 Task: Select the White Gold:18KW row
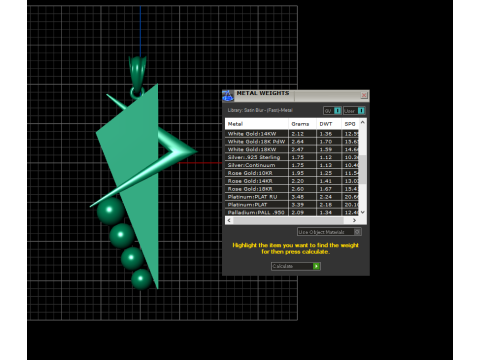(x=292, y=149)
